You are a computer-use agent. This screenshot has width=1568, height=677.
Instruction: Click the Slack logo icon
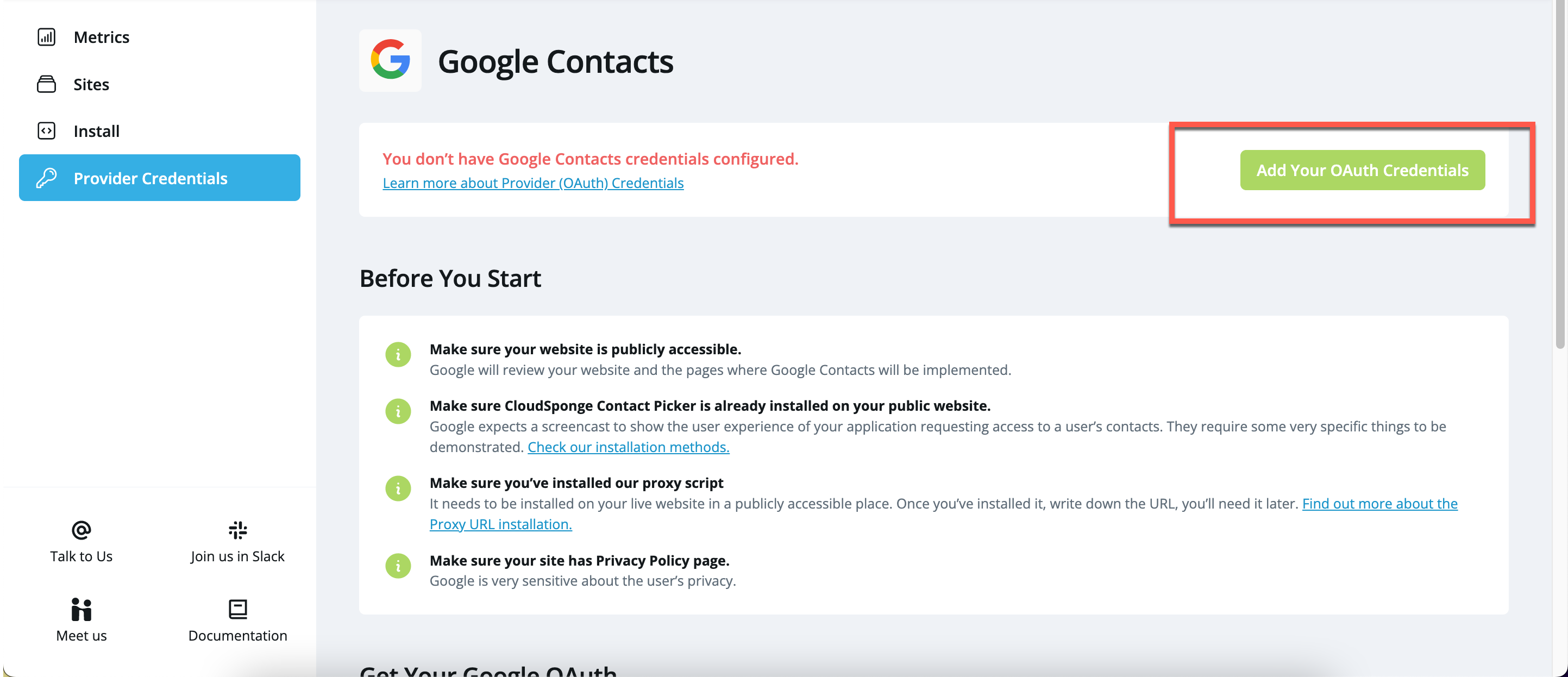[237, 530]
